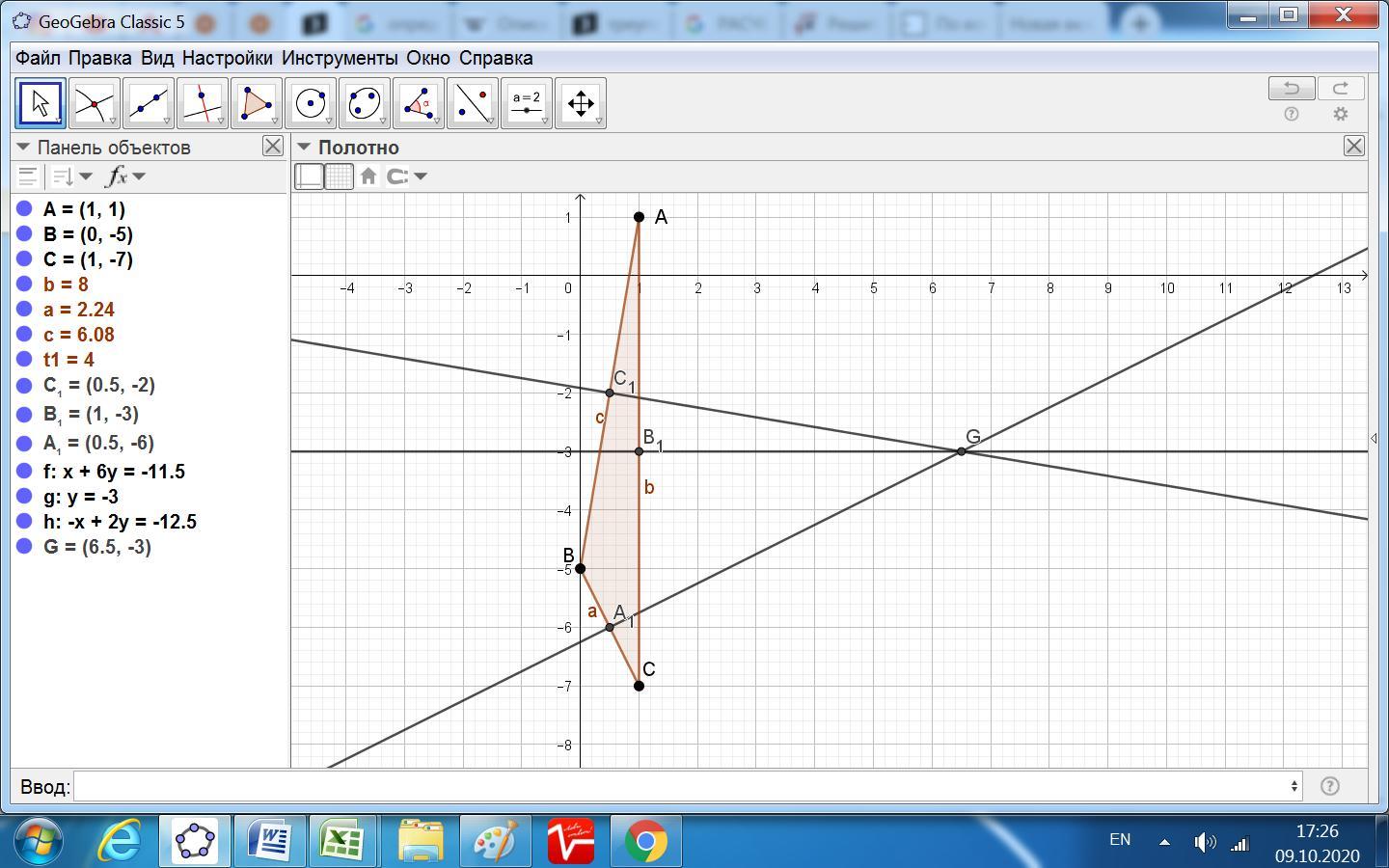
Task: Toggle grid display in graphics view
Action: 340,176
